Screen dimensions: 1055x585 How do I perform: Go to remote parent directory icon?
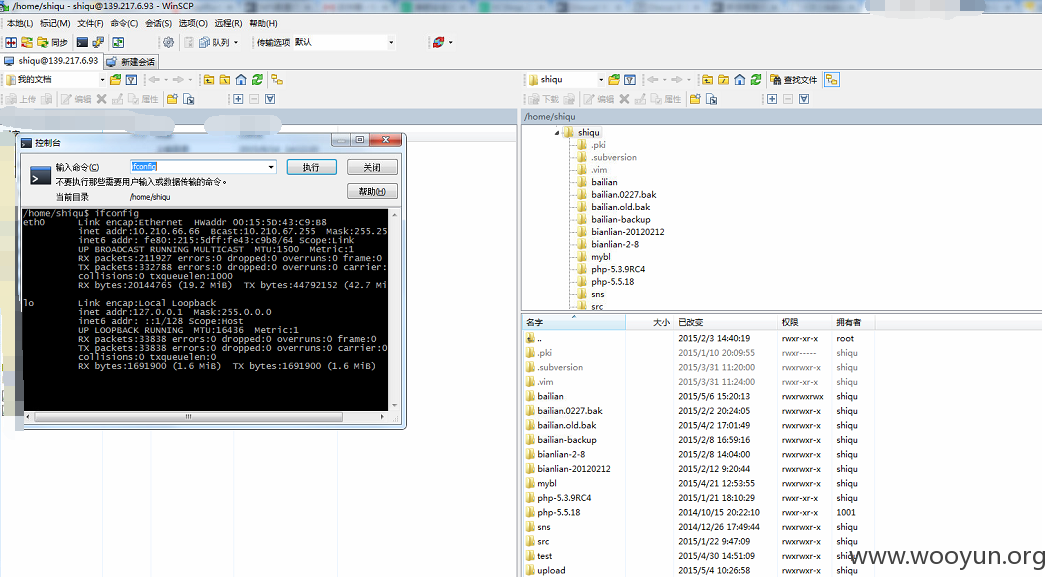pos(707,79)
